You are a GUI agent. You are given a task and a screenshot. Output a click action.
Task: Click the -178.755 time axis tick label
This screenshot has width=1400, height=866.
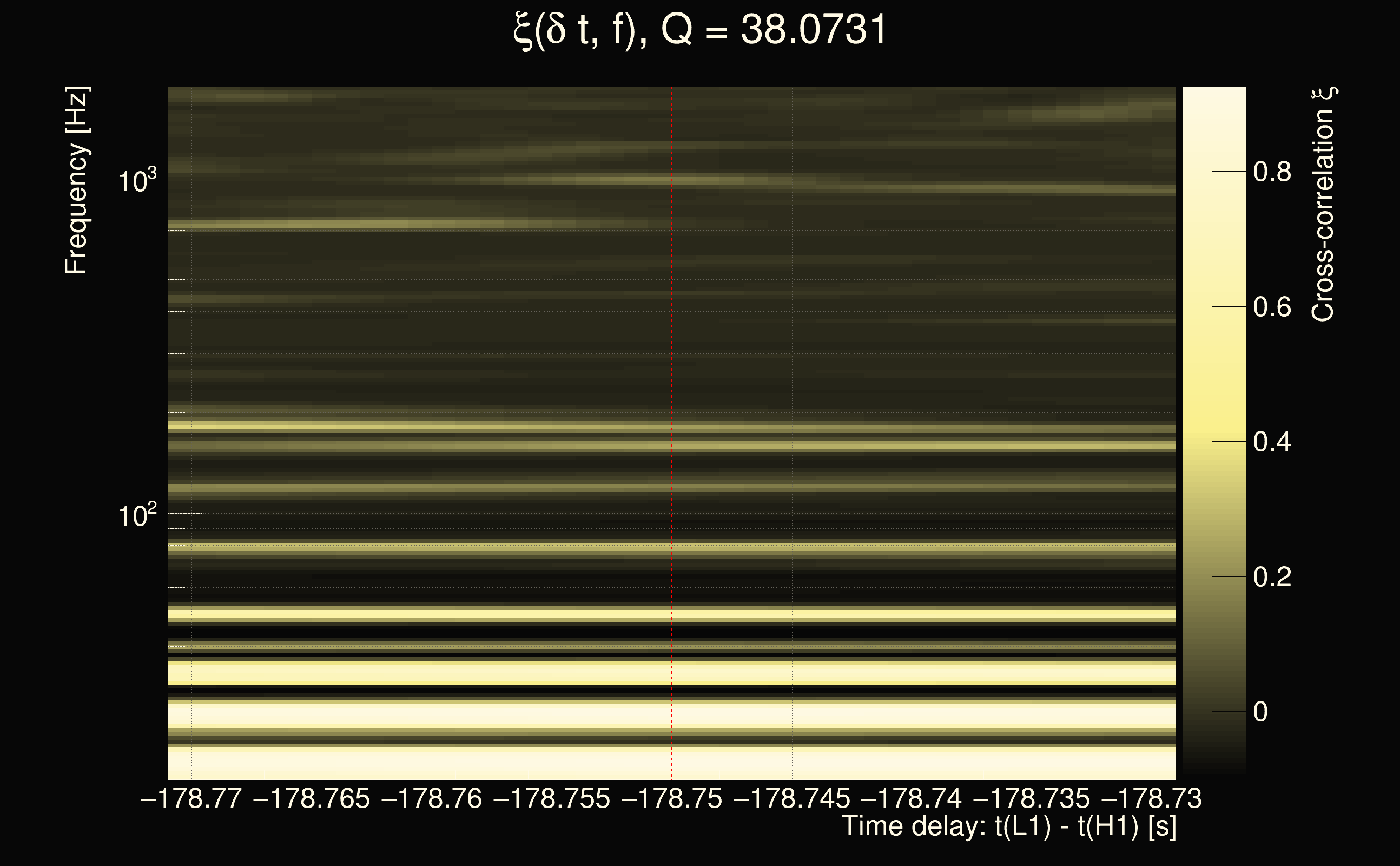(x=552, y=798)
